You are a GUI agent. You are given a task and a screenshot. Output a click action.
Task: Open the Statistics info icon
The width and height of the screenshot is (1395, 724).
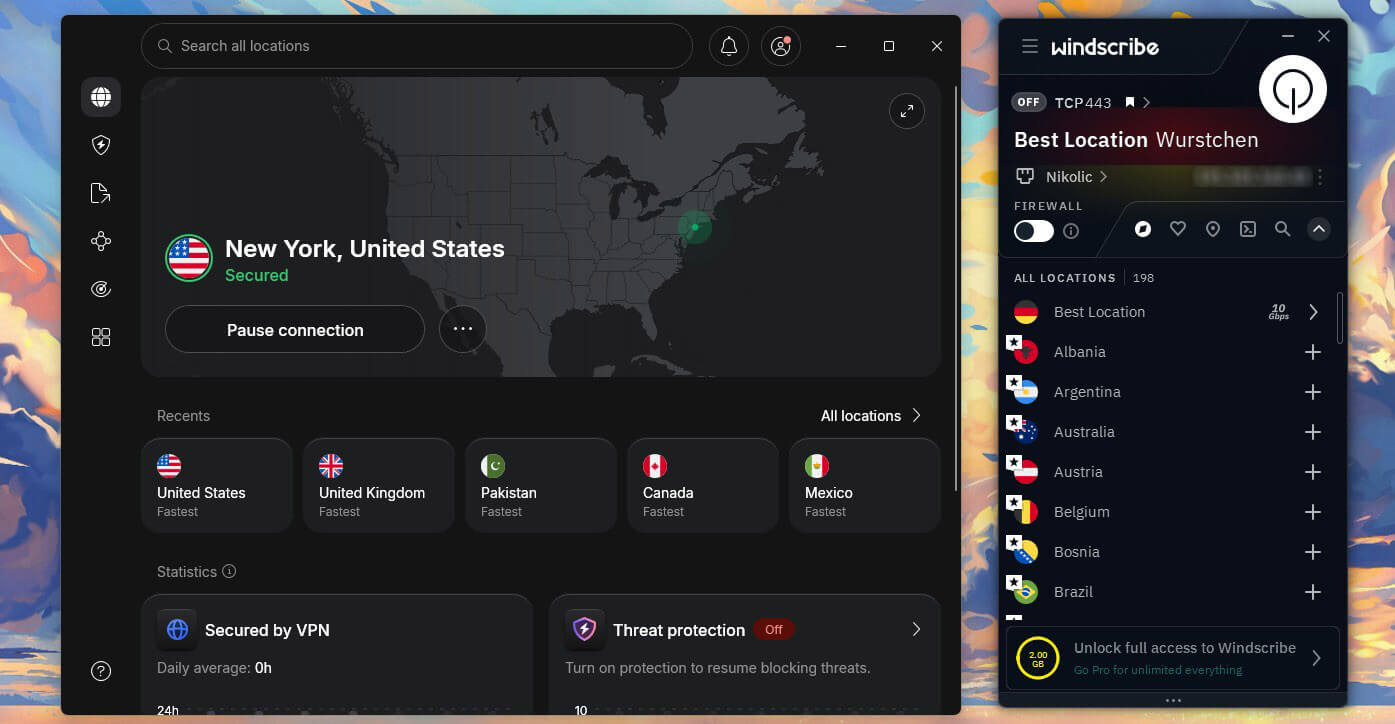click(x=229, y=572)
